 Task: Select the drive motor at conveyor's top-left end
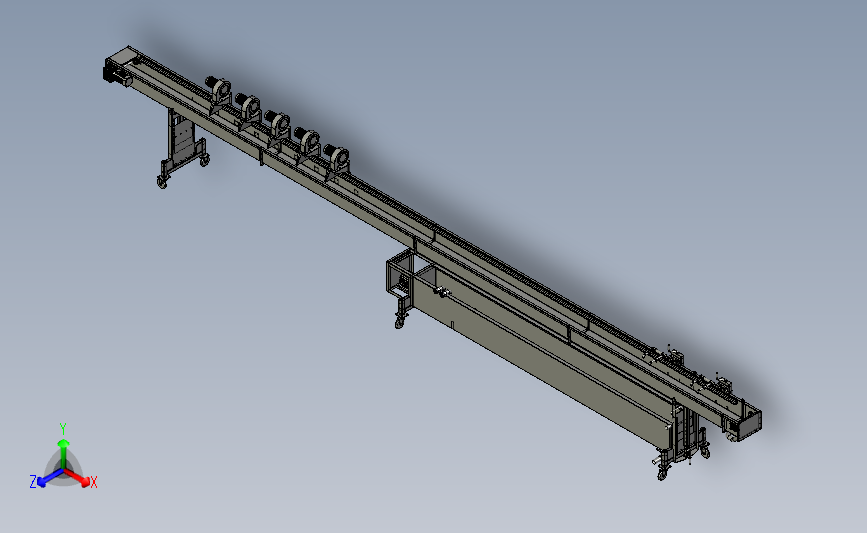(x=117, y=76)
